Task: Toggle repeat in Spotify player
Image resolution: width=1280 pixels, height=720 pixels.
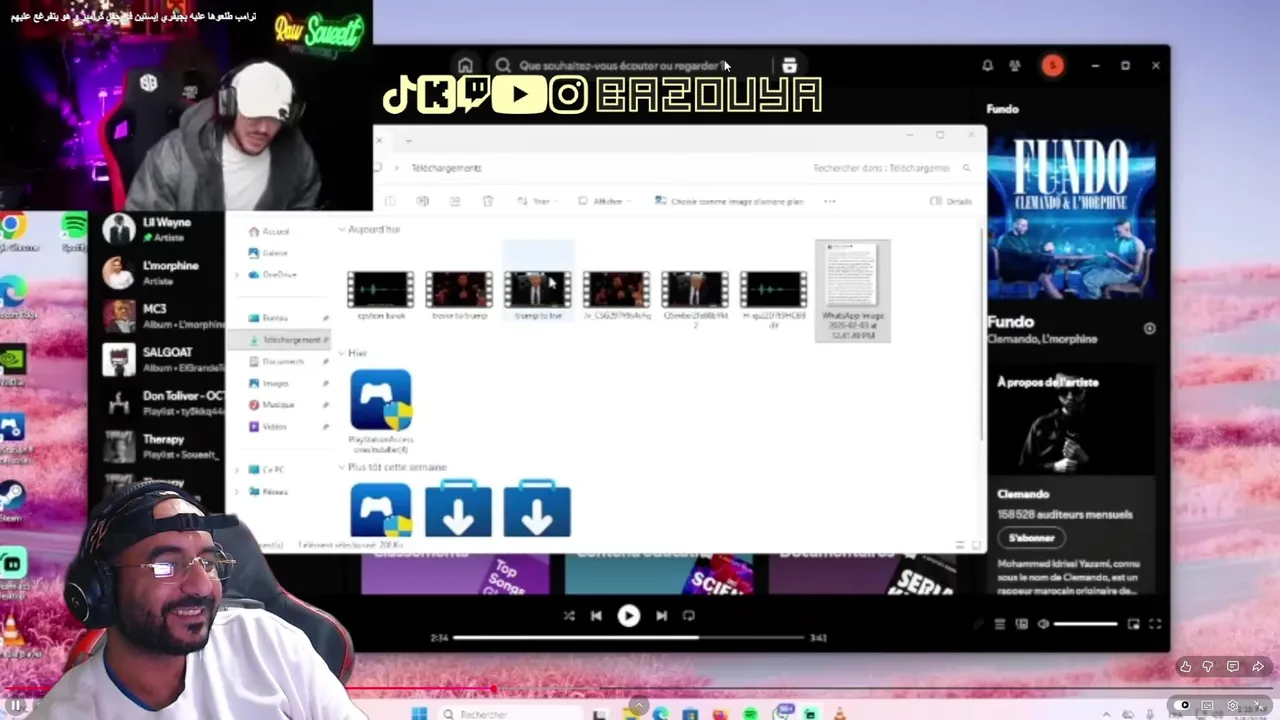Action: 689,616
